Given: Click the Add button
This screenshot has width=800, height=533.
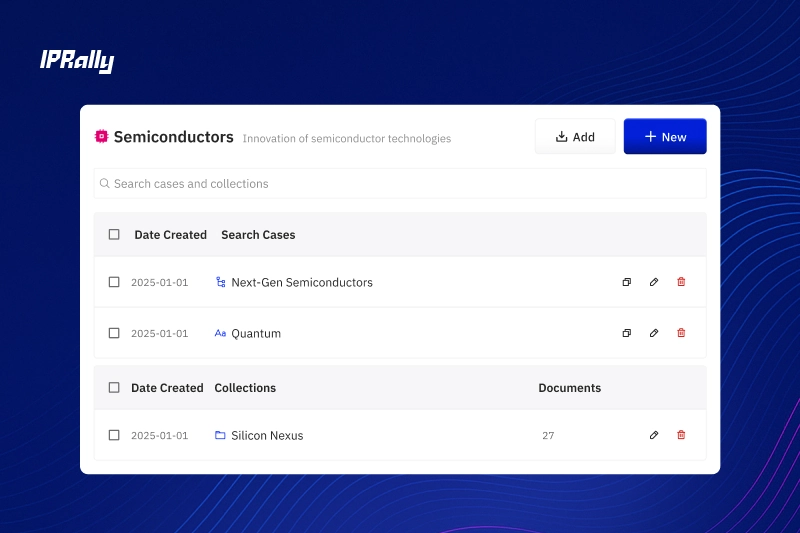Looking at the screenshot, I should click(575, 136).
